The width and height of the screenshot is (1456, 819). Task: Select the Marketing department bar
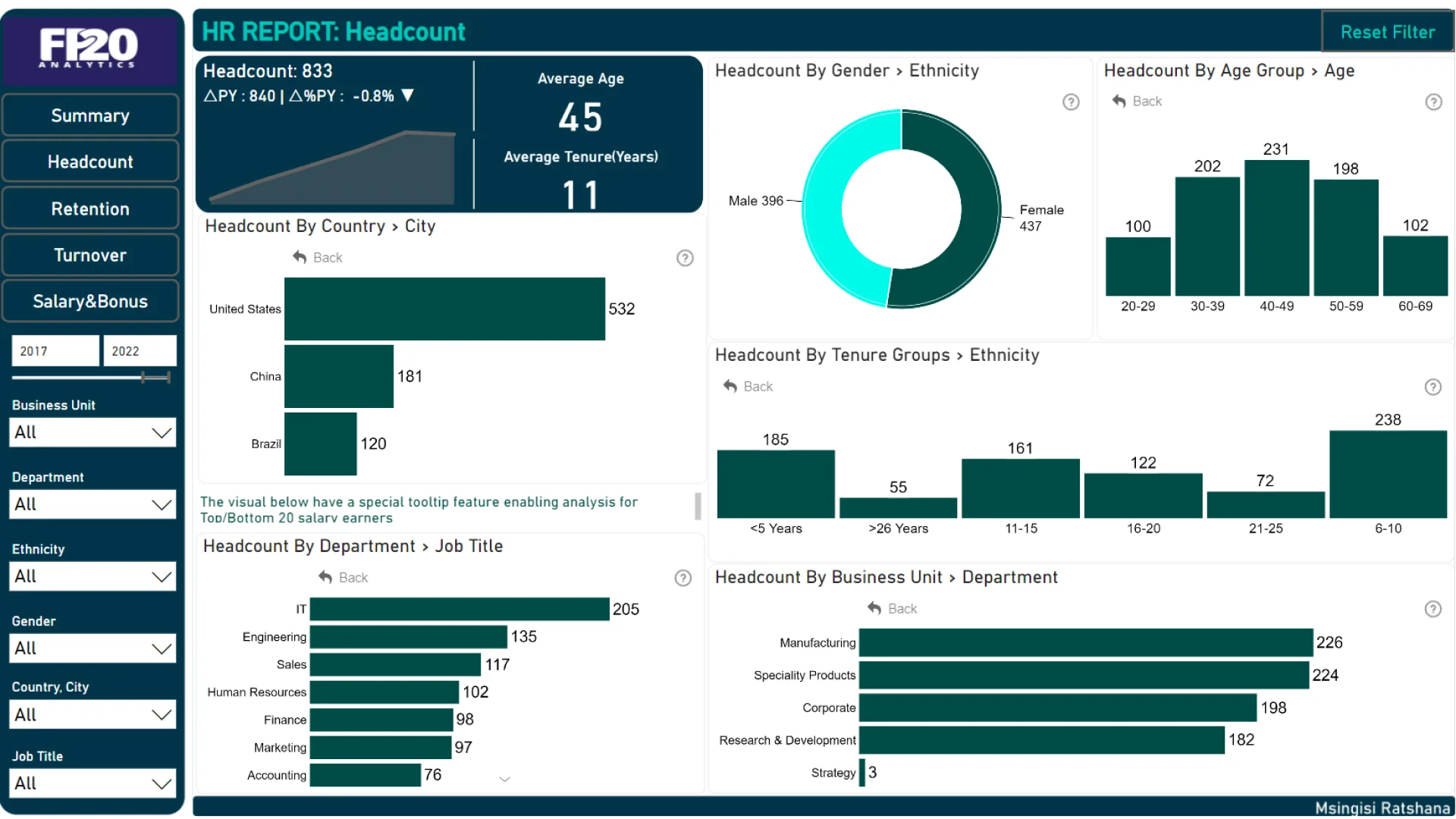pyautogui.click(x=381, y=747)
